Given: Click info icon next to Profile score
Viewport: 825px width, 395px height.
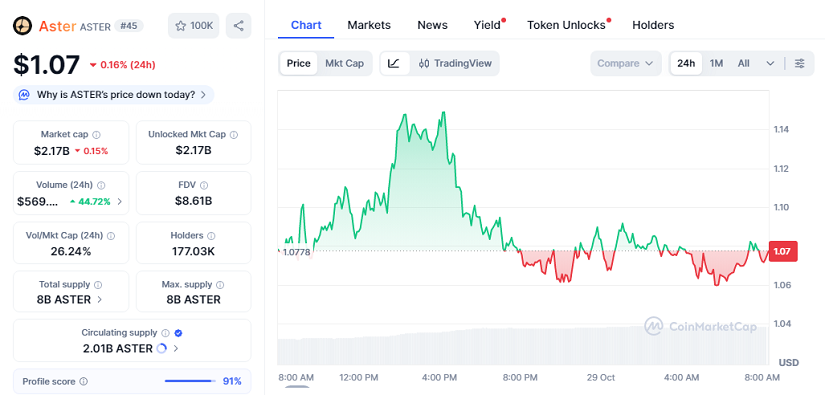Looking at the screenshot, I should coord(83,381).
